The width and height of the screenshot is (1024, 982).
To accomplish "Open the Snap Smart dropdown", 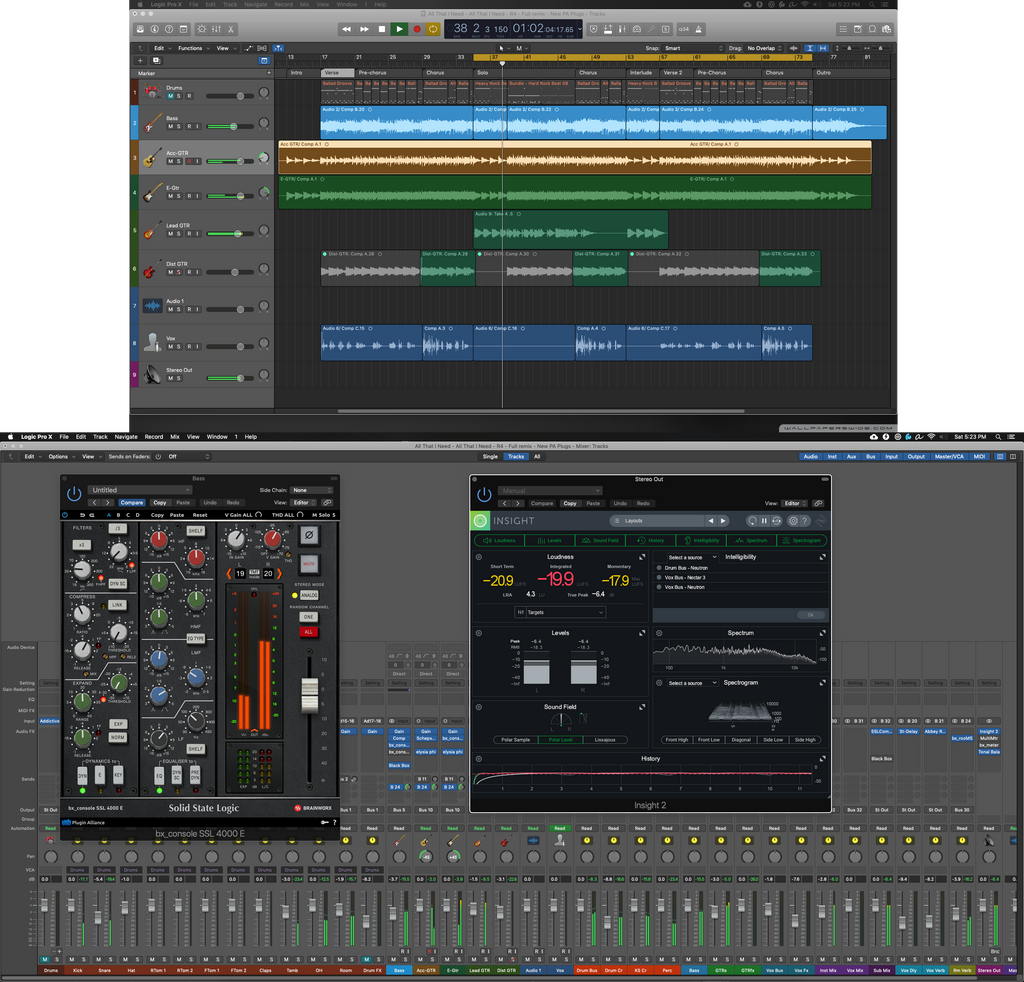I will (694, 48).
